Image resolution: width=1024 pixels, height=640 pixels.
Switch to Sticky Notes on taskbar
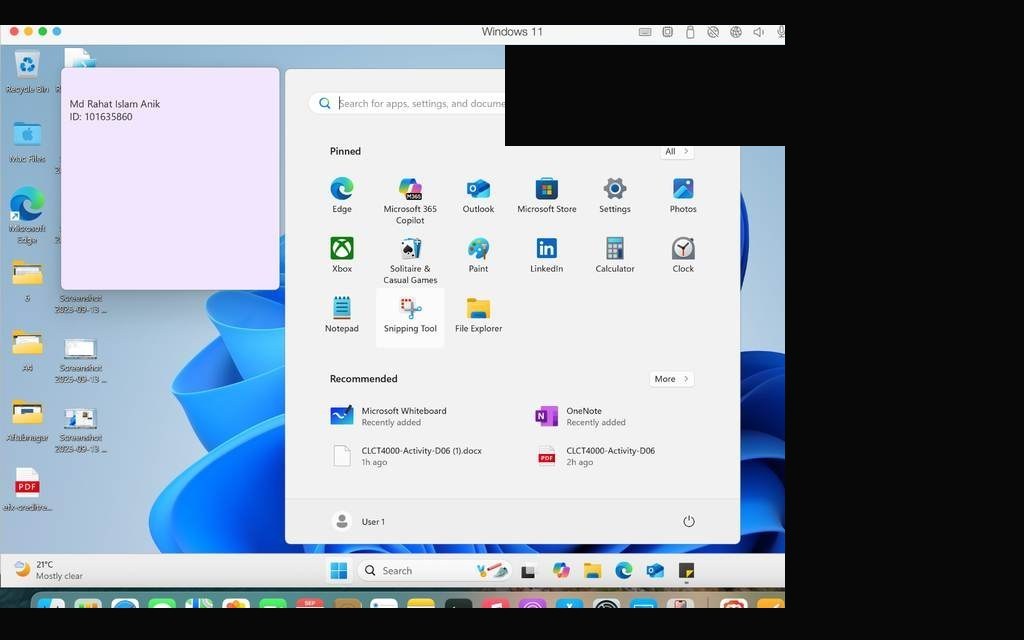click(686, 571)
